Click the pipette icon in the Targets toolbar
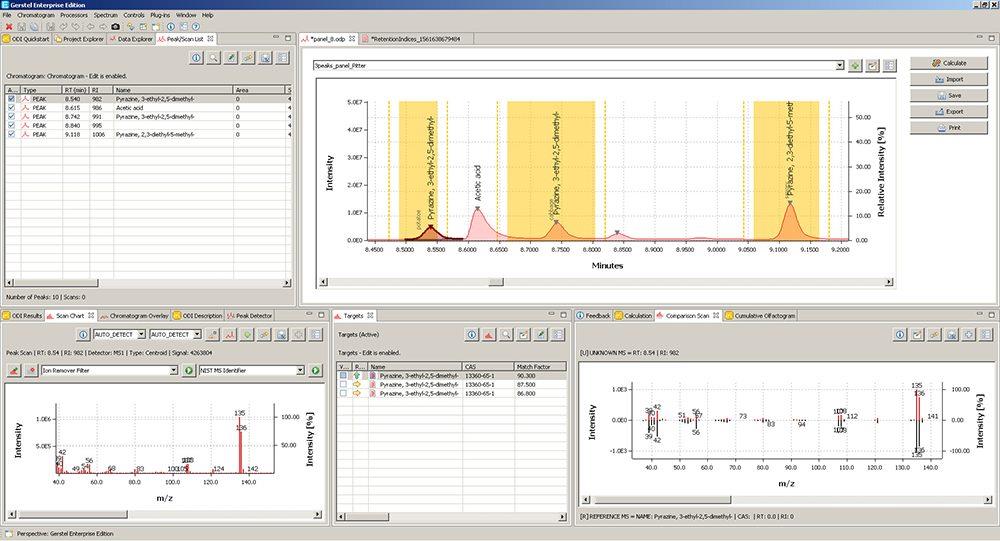 click(x=540, y=334)
